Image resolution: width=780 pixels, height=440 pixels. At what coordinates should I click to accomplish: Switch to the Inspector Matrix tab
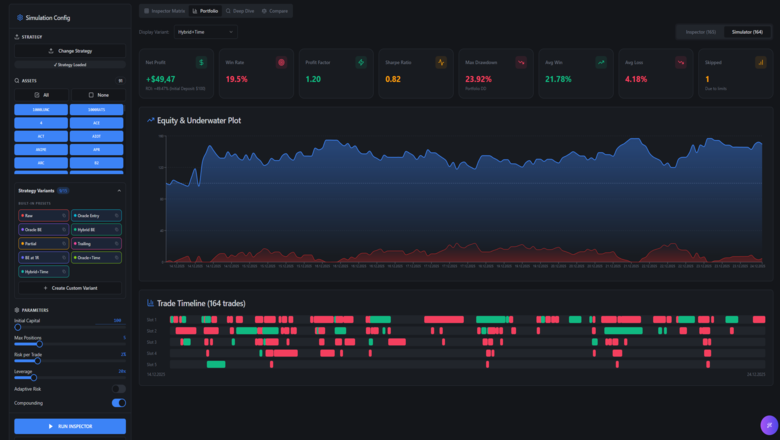pos(163,10)
